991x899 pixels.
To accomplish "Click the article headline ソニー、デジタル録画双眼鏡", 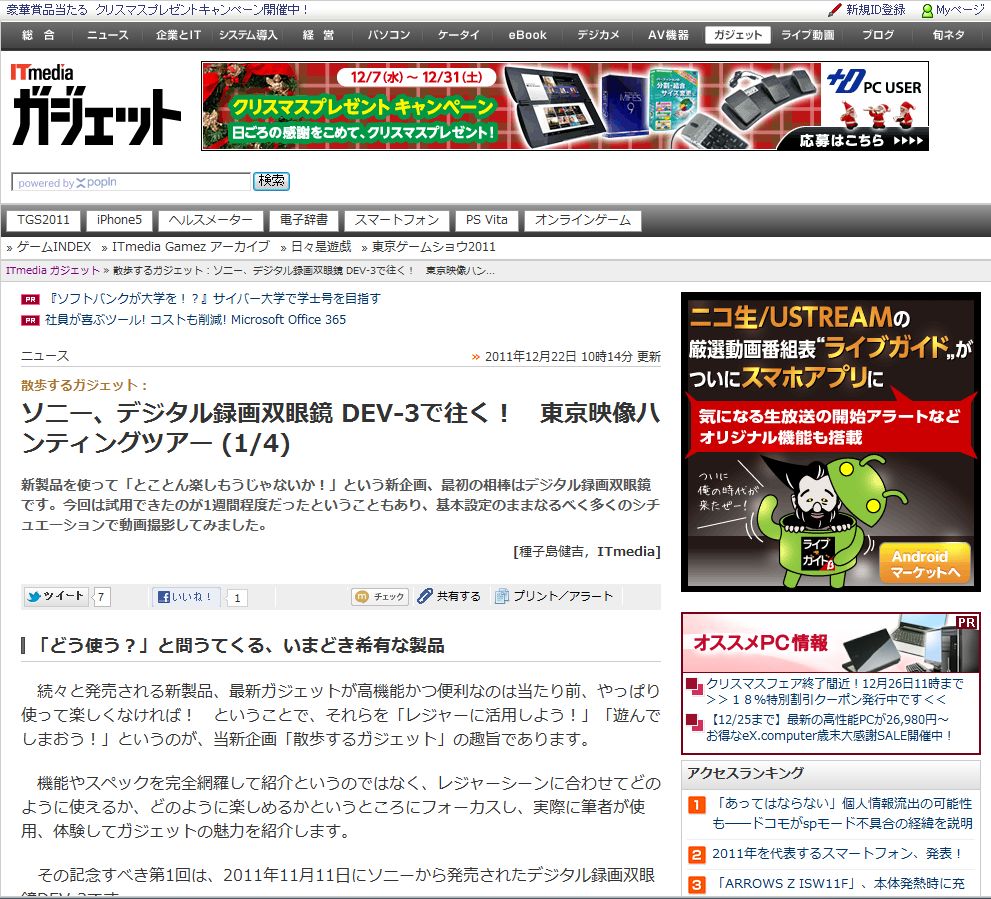I will tap(340, 428).
